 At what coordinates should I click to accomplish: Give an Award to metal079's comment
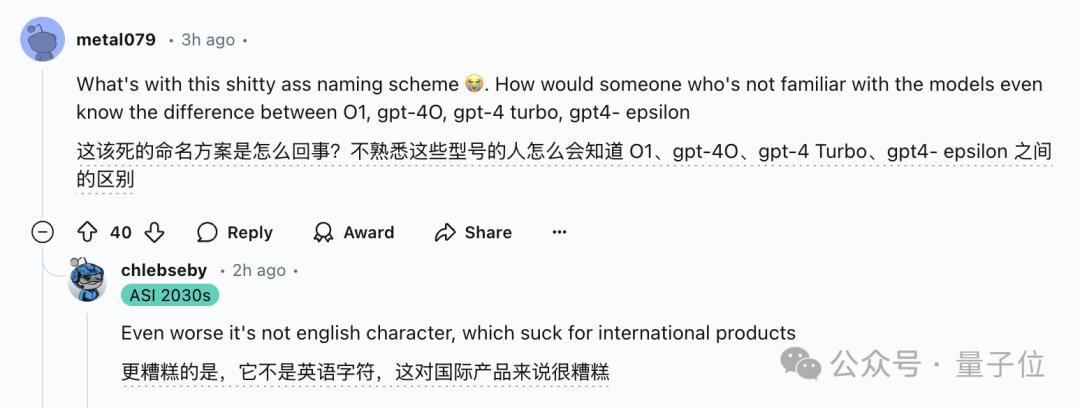pyautogui.click(x=354, y=232)
